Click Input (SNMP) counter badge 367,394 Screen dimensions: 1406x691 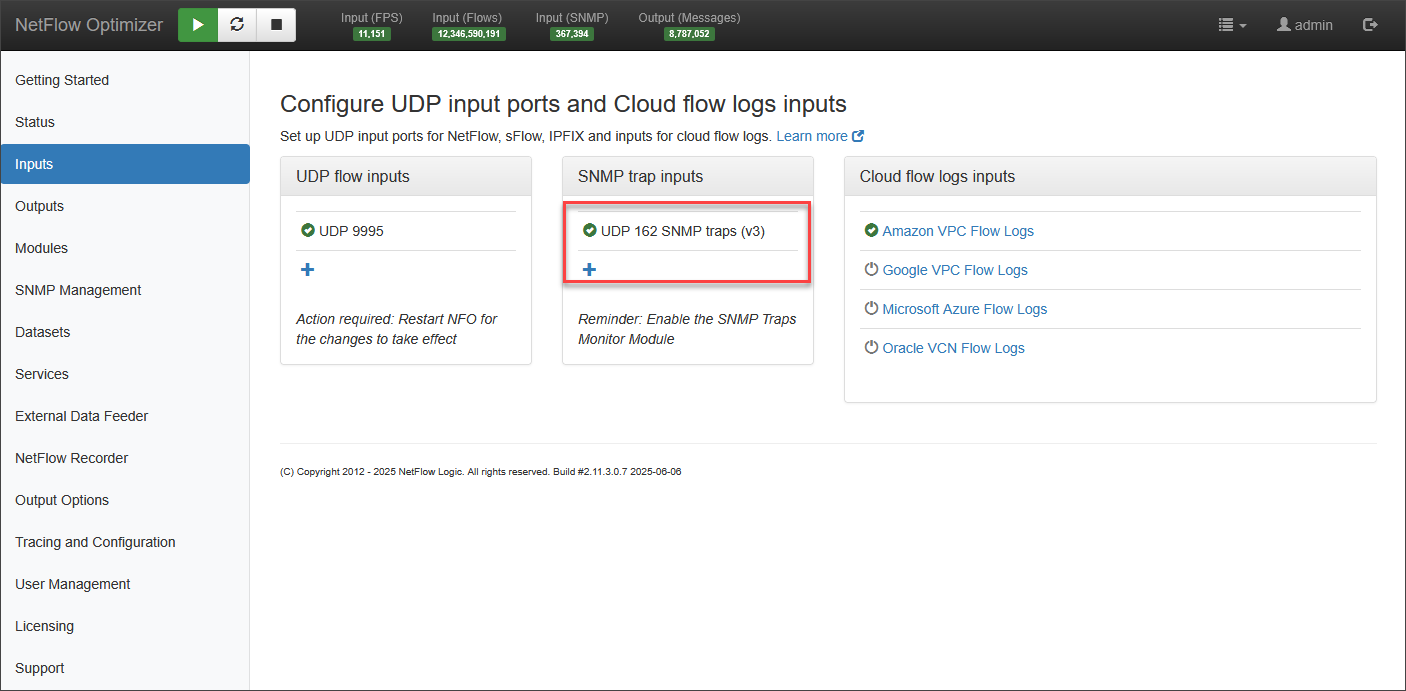point(572,34)
